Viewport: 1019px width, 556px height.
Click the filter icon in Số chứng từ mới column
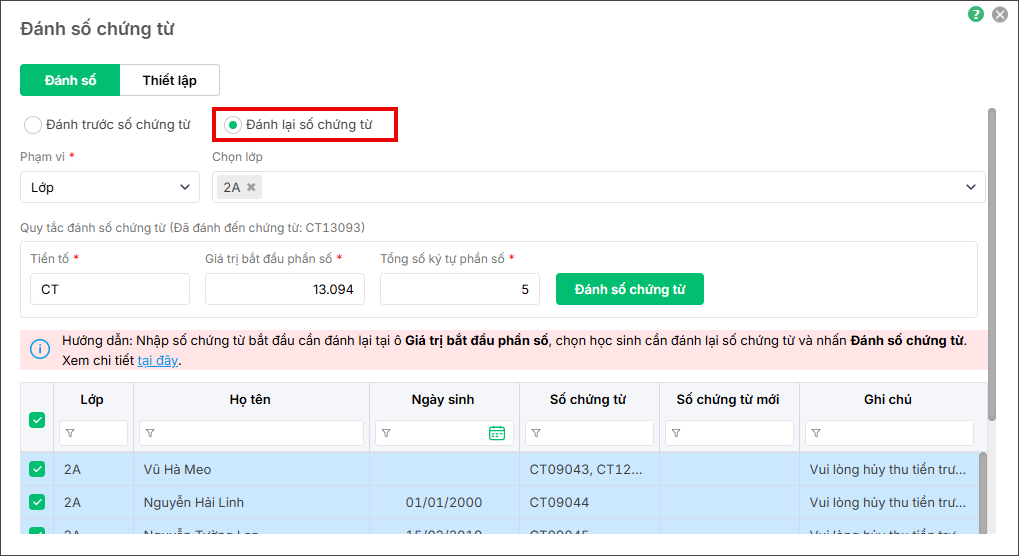point(676,433)
